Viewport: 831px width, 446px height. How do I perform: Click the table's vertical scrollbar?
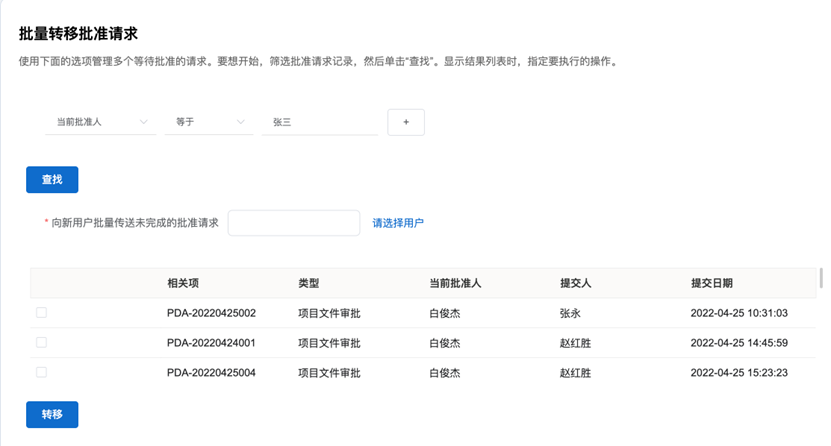pyautogui.click(x=821, y=278)
